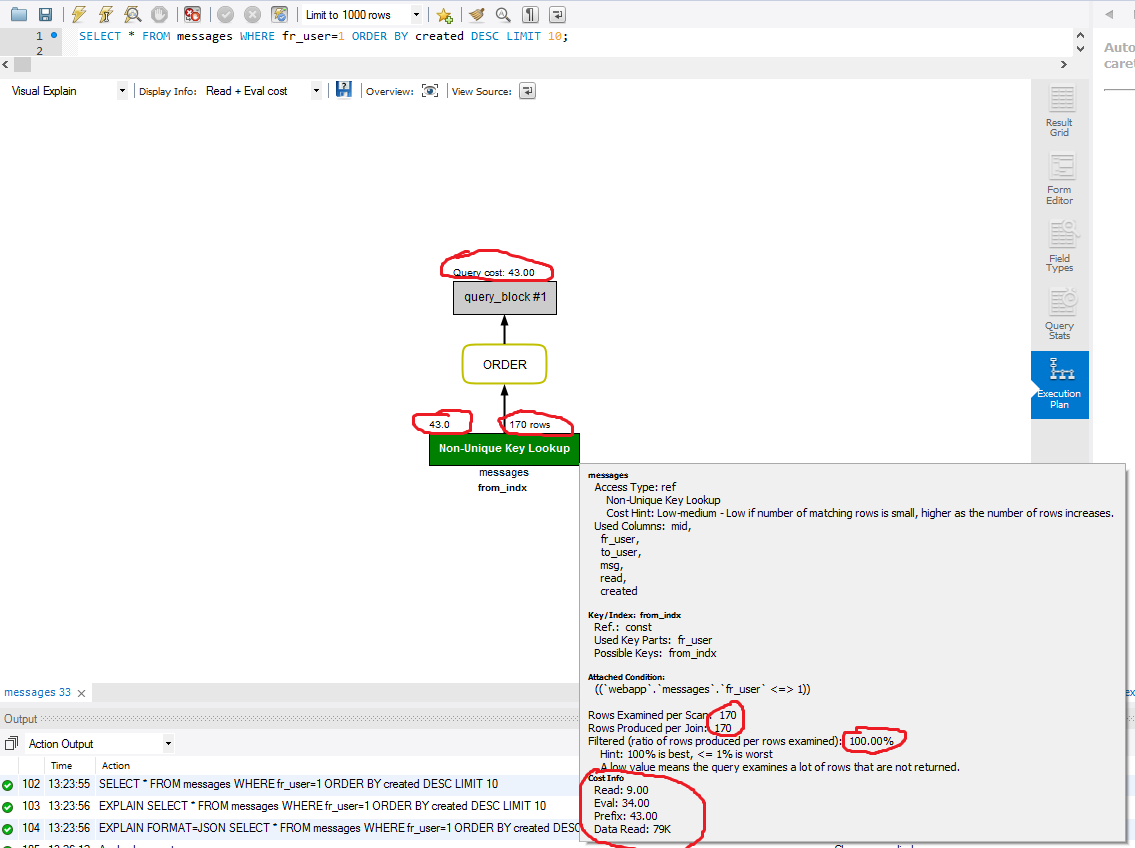Toggle stop-on-error script execution icon
1135x848 pixels.
pos(192,14)
